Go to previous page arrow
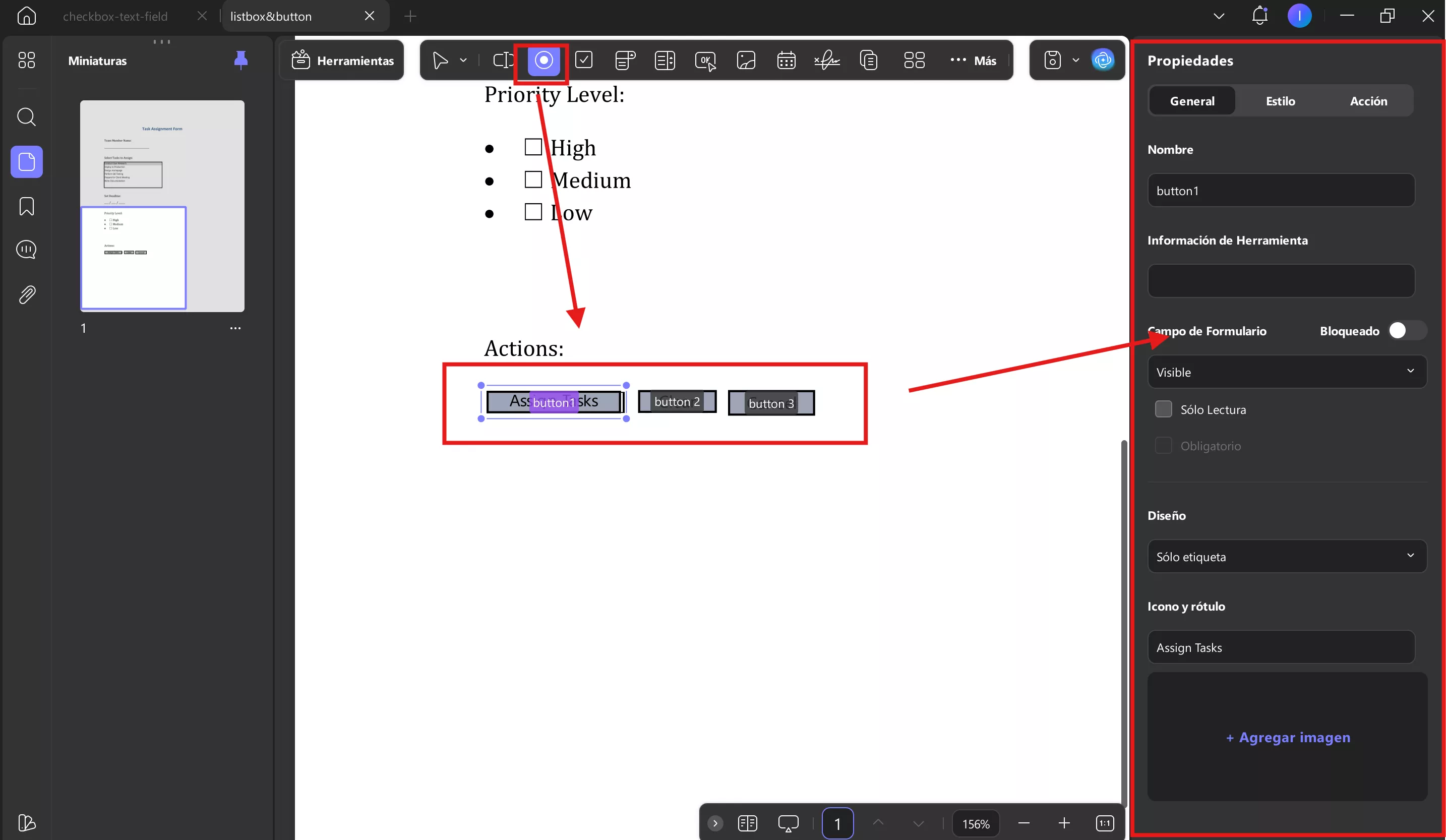The image size is (1446, 840). point(878,823)
